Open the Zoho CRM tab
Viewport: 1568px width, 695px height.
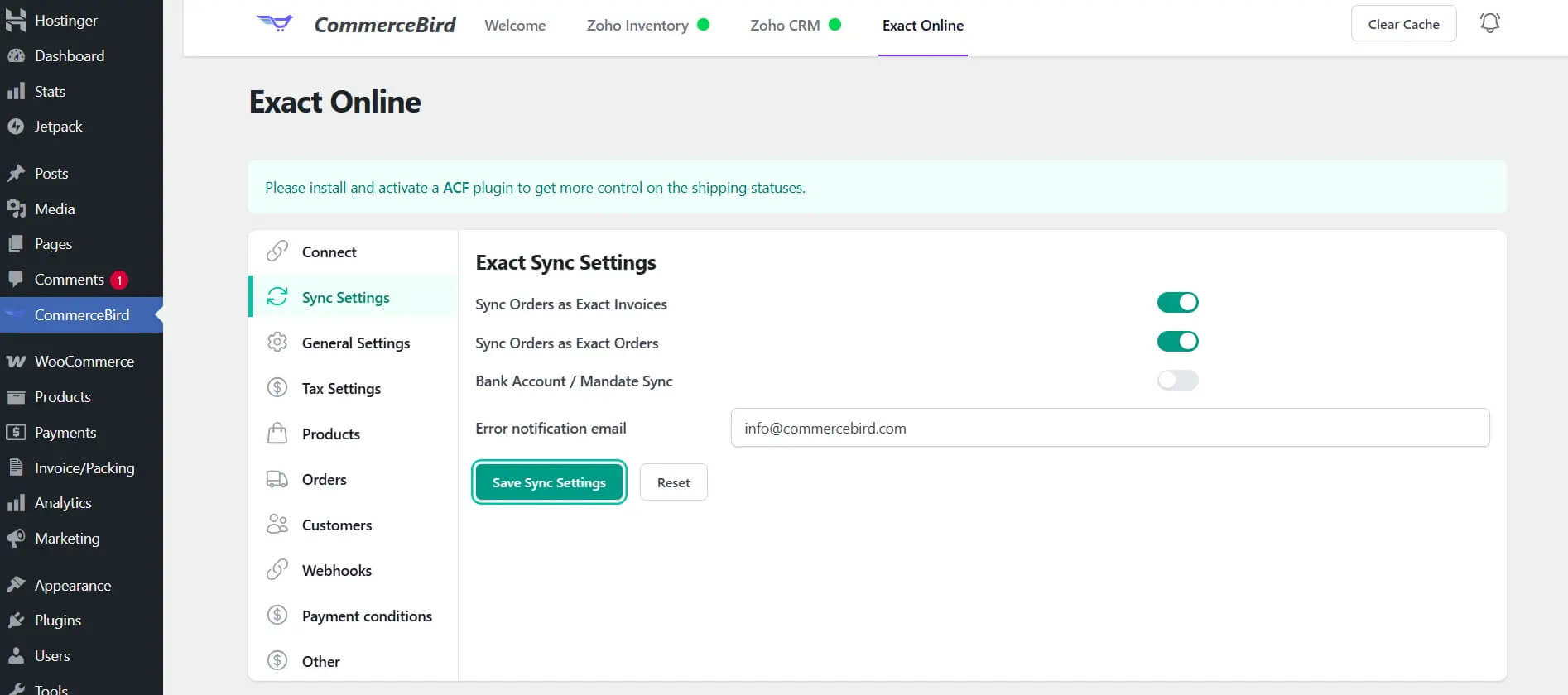785,26
